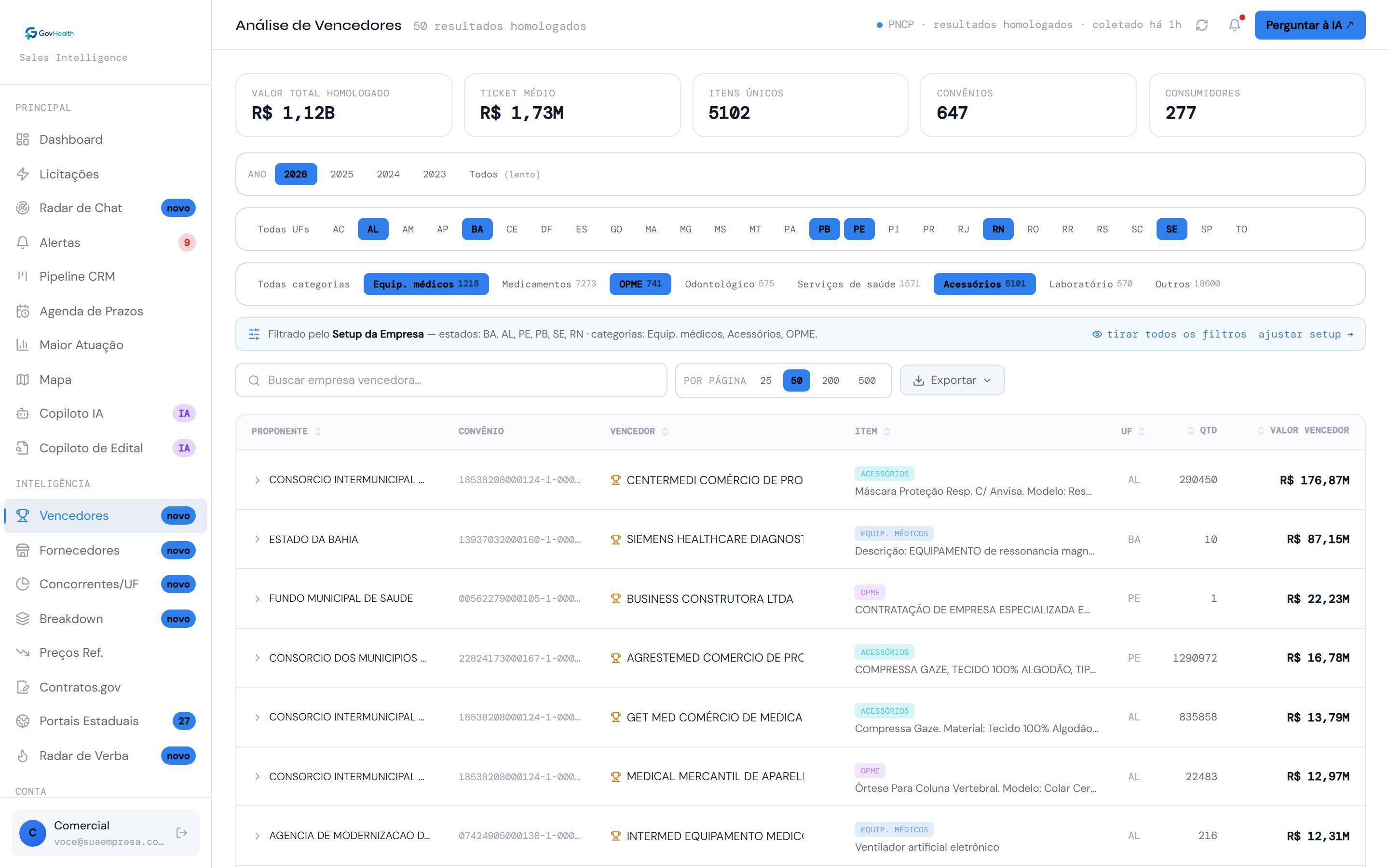Expand the FUNDO MUNICIPAL DE SAUDE row
This screenshot has height=868, width=1389.
tap(257, 599)
